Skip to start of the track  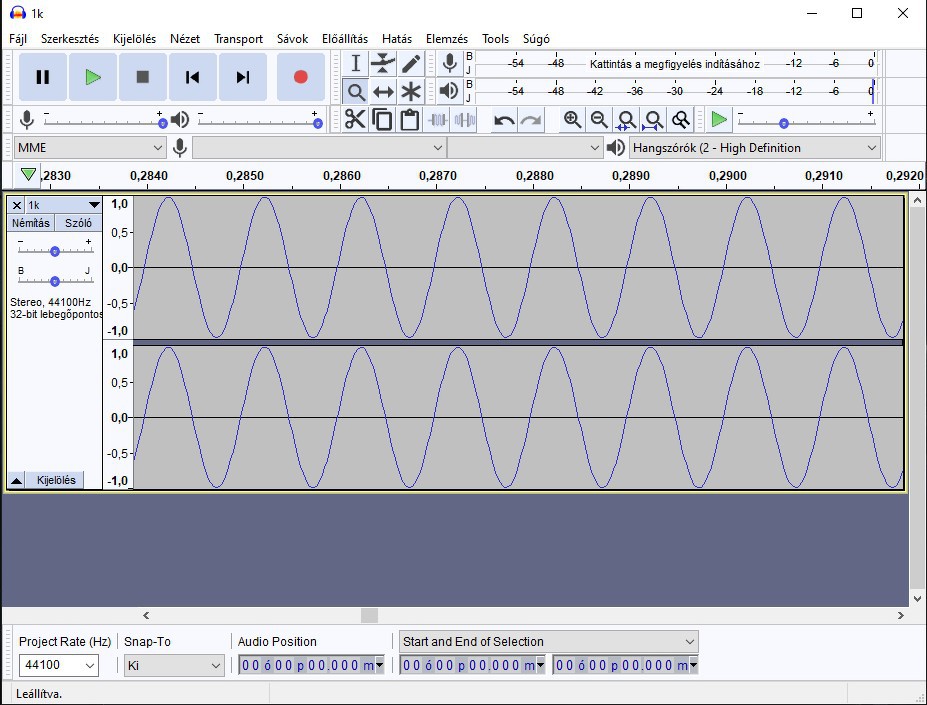[193, 77]
